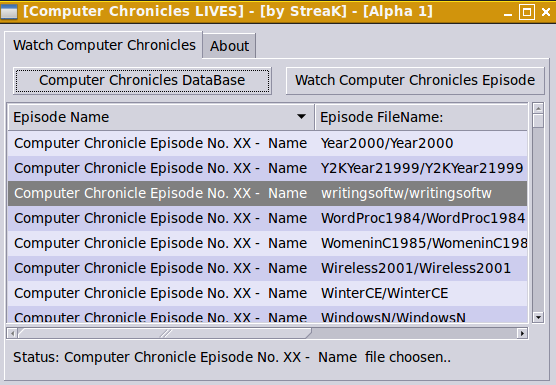The image size is (556, 385).
Task: Maximize the Computer Chronicles LIVES window
Action: (527, 12)
